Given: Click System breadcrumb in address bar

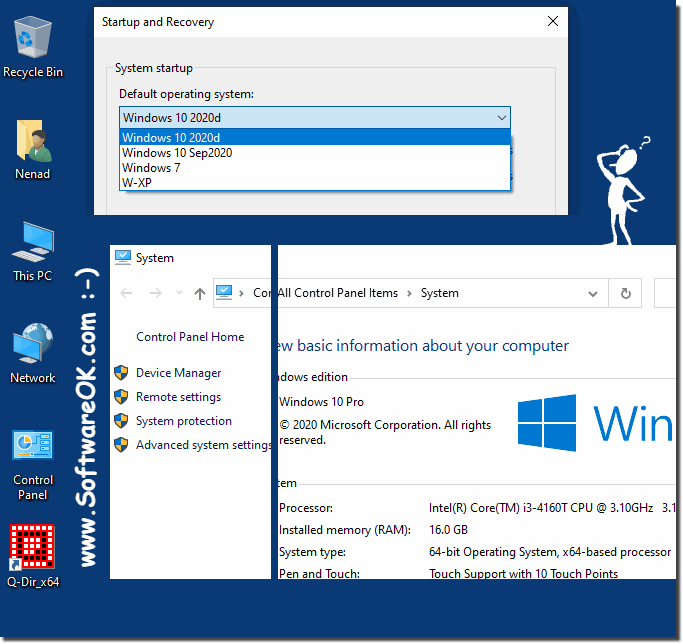Looking at the screenshot, I should pos(440,293).
